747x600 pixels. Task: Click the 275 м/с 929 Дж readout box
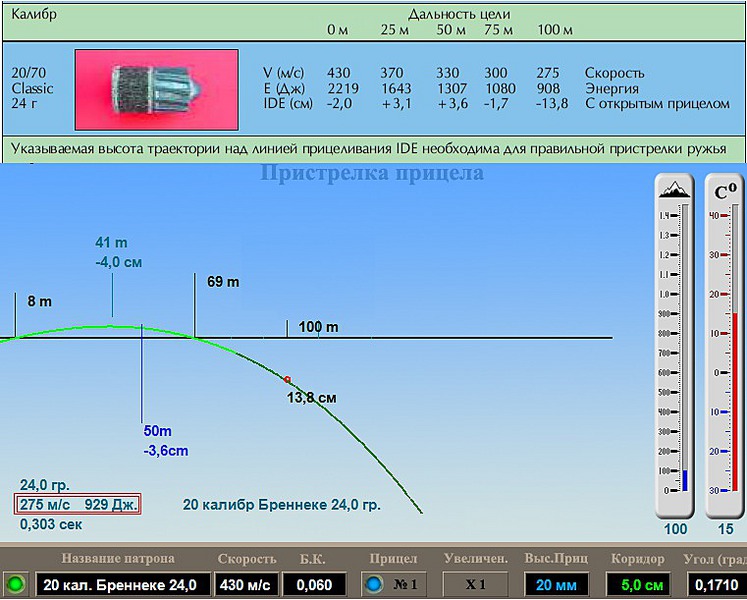tap(78, 504)
